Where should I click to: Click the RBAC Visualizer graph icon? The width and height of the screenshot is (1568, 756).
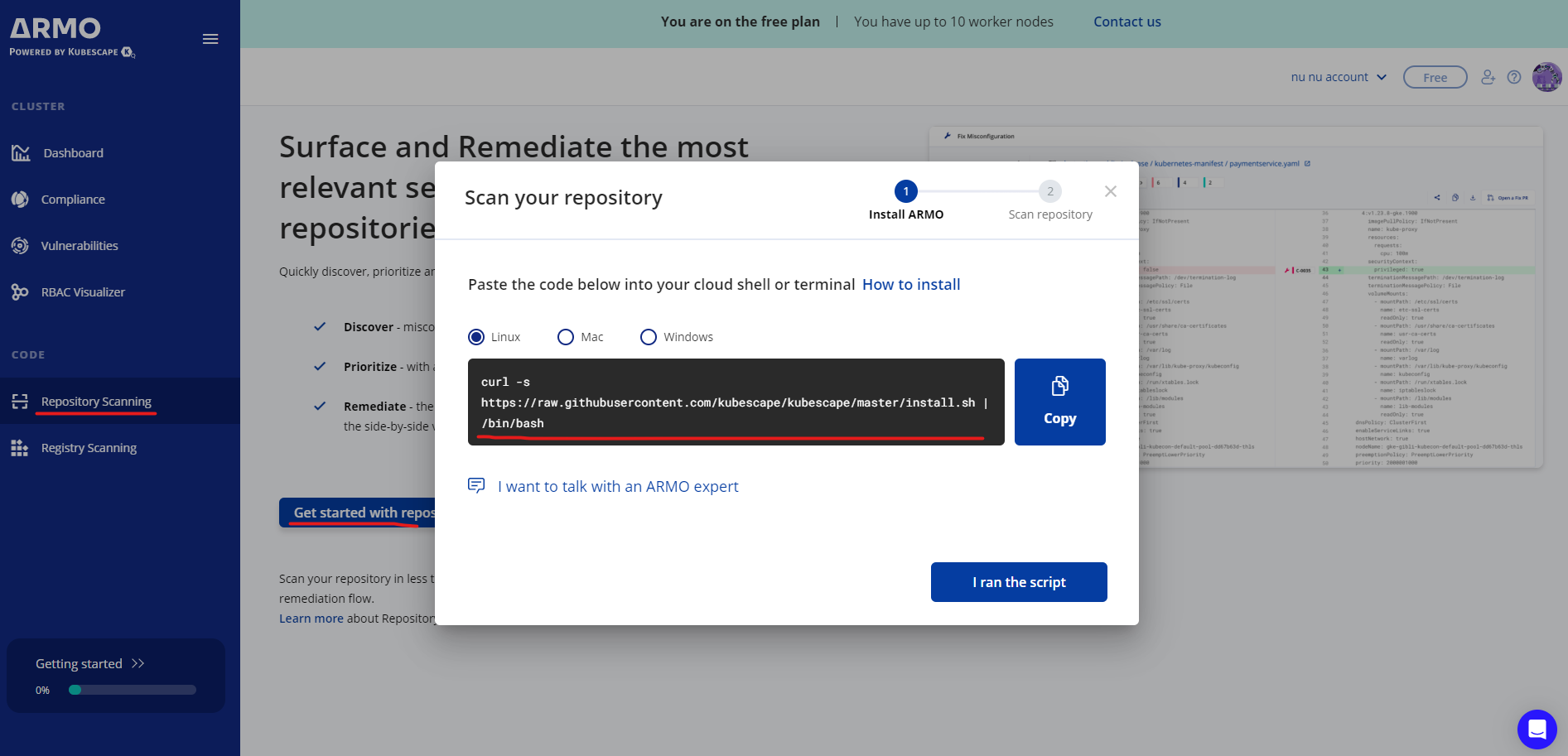(20, 292)
